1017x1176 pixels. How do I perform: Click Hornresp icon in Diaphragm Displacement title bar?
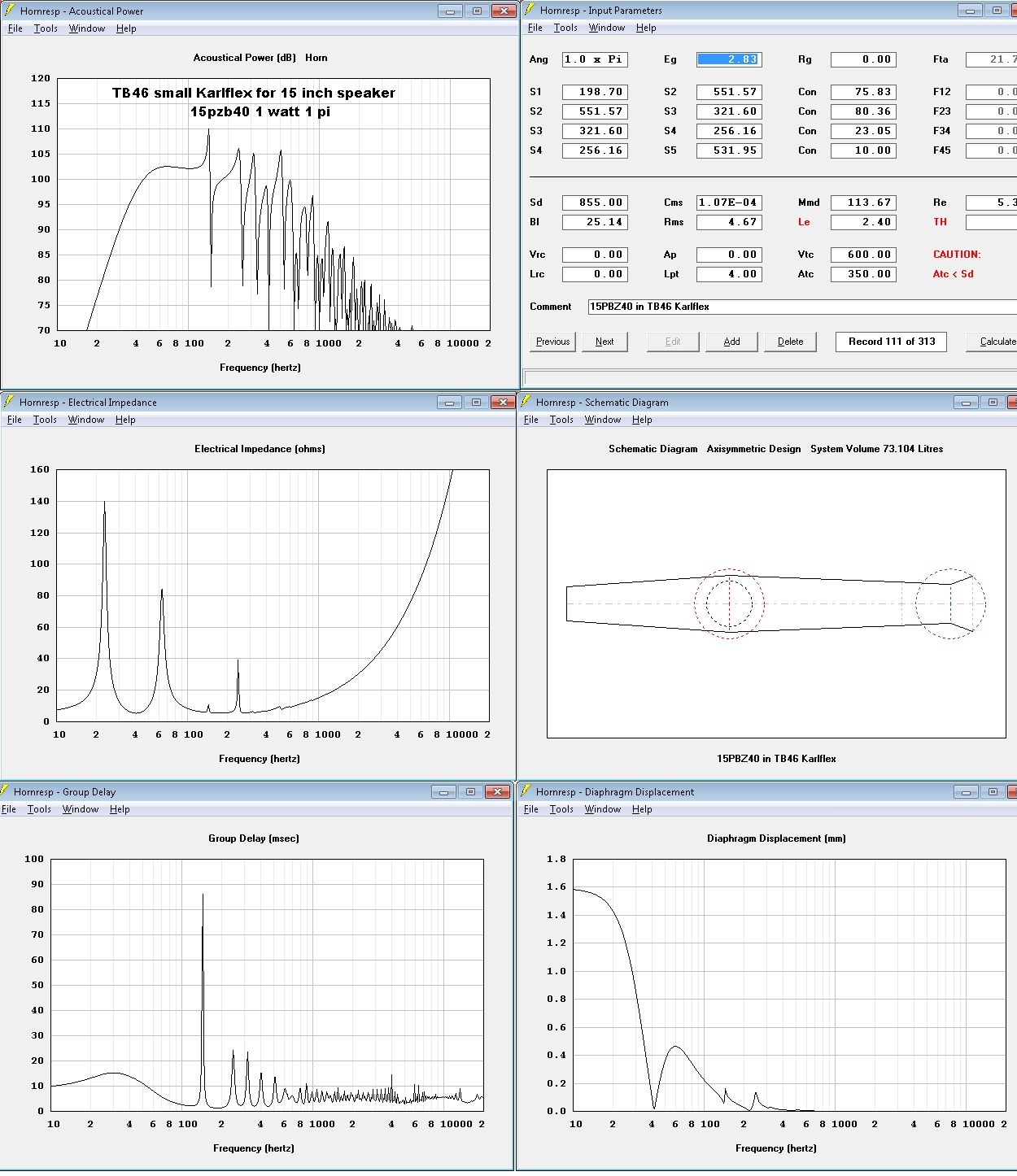click(527, 791)
